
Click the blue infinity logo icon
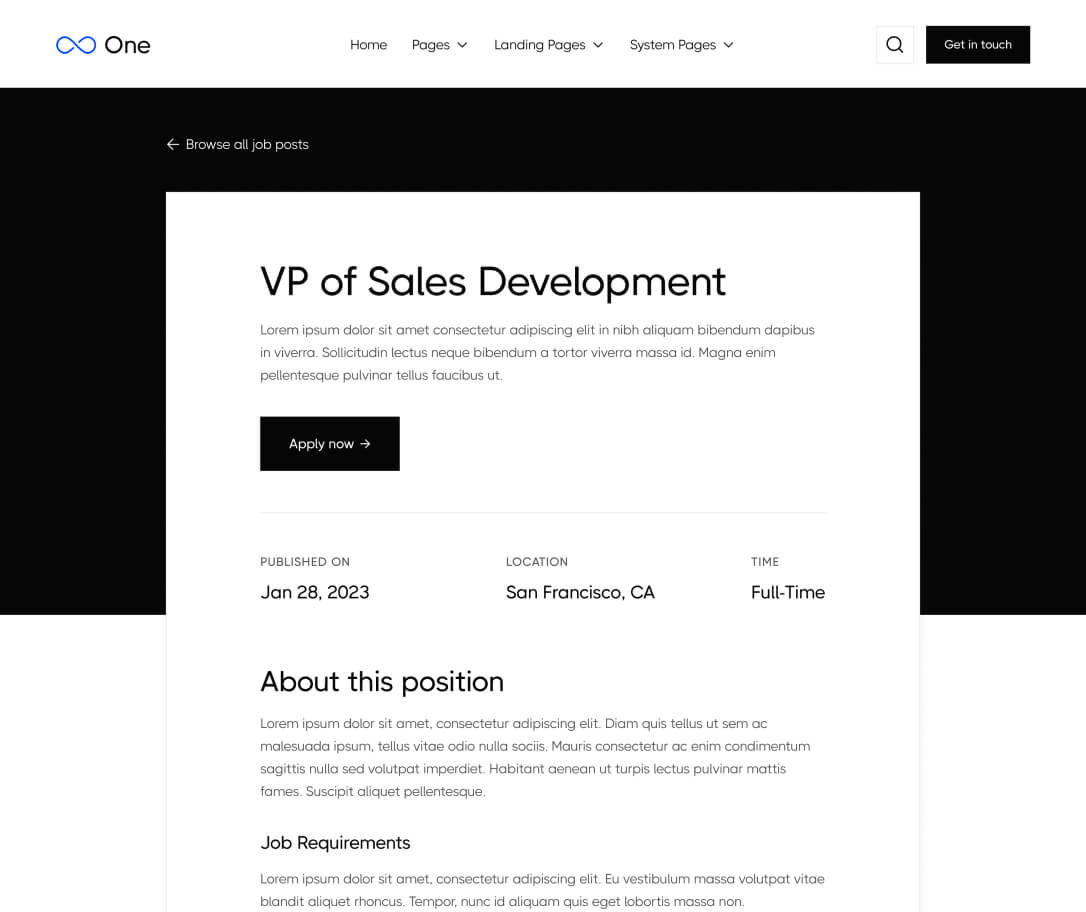click(x=76, y=45)
